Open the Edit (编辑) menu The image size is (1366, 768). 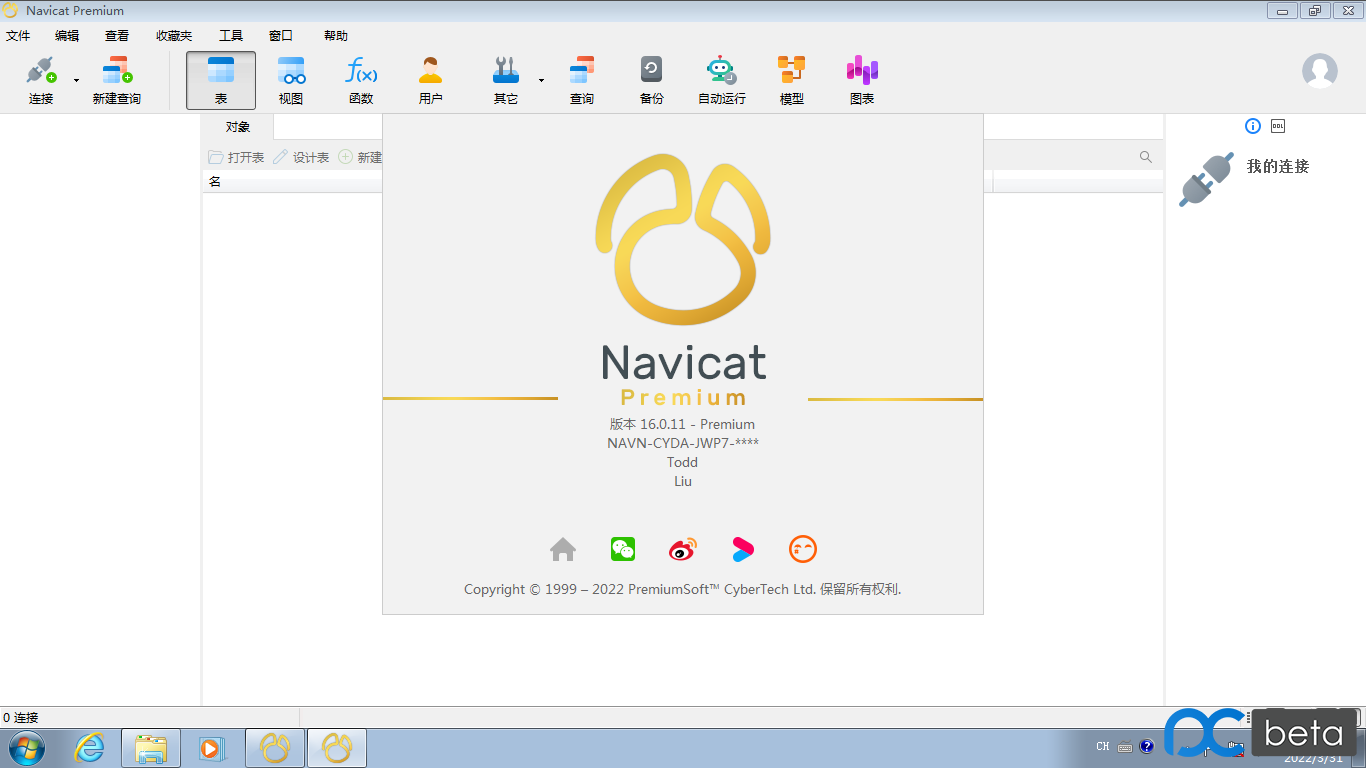[x=67, y=35]
